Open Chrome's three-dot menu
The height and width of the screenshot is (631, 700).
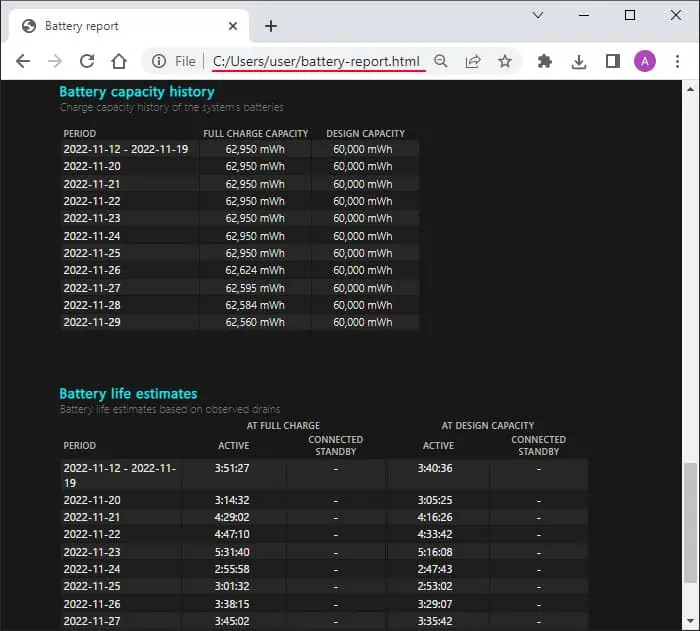[x=677, y=61]
